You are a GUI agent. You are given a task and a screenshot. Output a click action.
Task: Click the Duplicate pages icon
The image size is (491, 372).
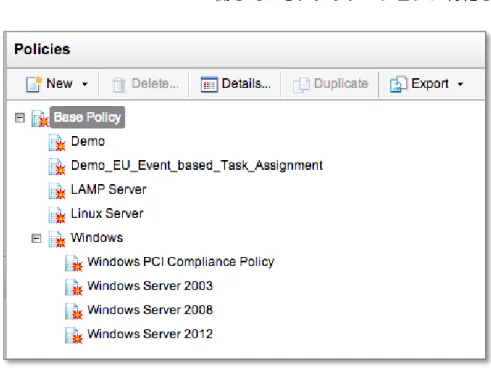click(x=301, y=85)
